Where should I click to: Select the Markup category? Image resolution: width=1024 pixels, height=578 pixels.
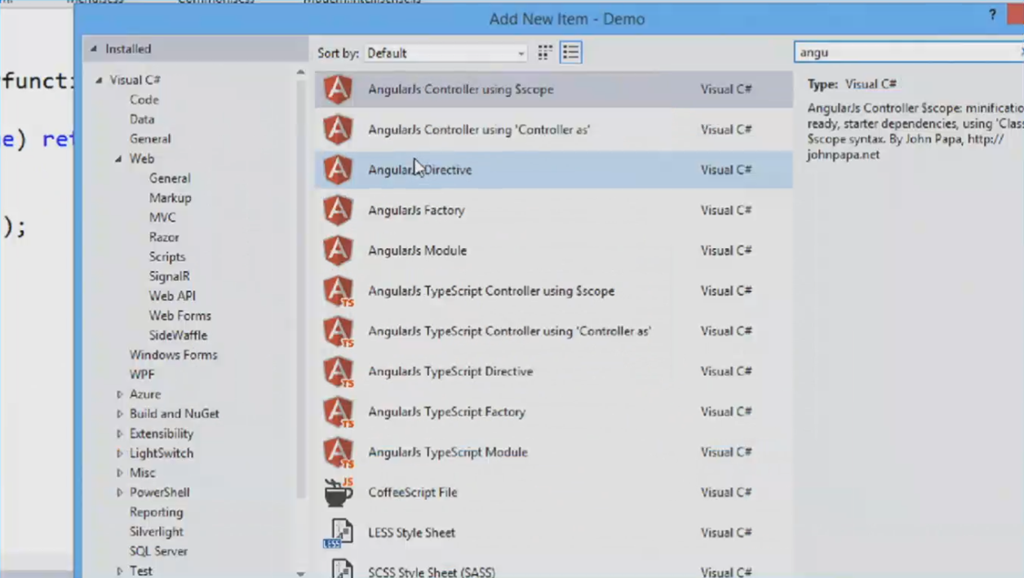click(x=170, y=198)
